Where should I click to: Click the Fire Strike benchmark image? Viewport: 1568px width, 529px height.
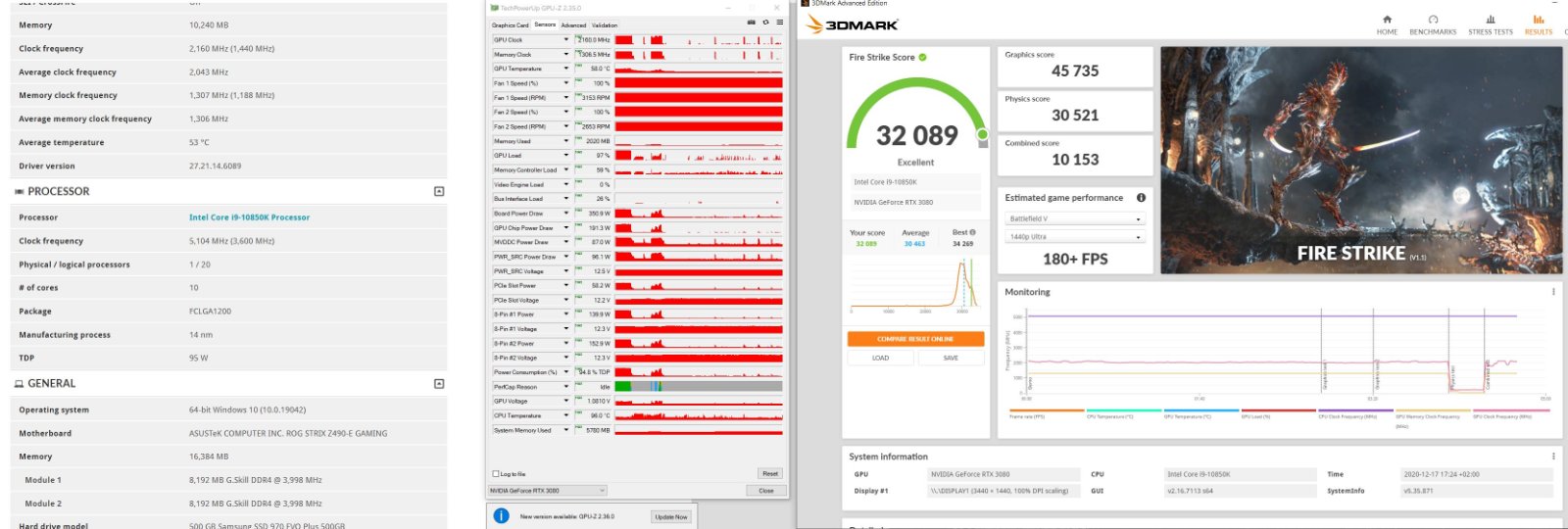[1361, 161]
